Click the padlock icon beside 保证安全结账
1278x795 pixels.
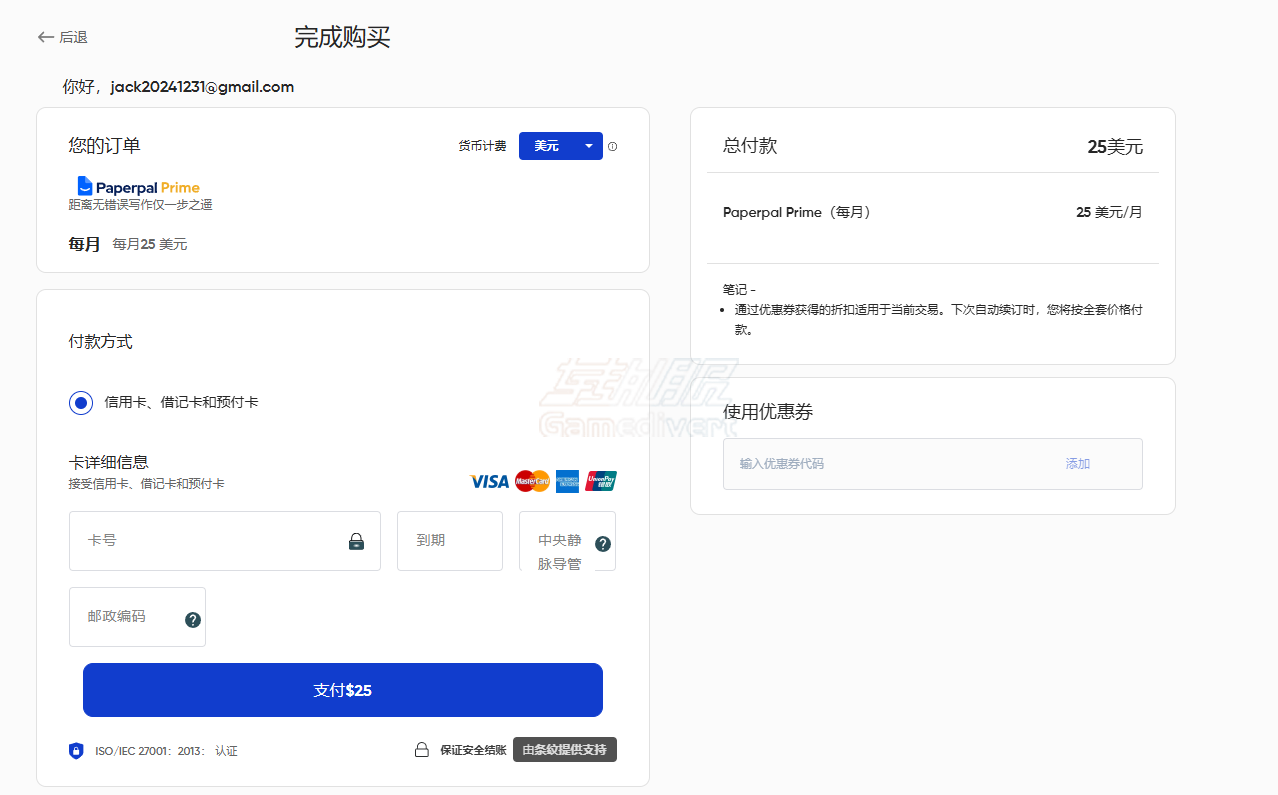(422, 750)
